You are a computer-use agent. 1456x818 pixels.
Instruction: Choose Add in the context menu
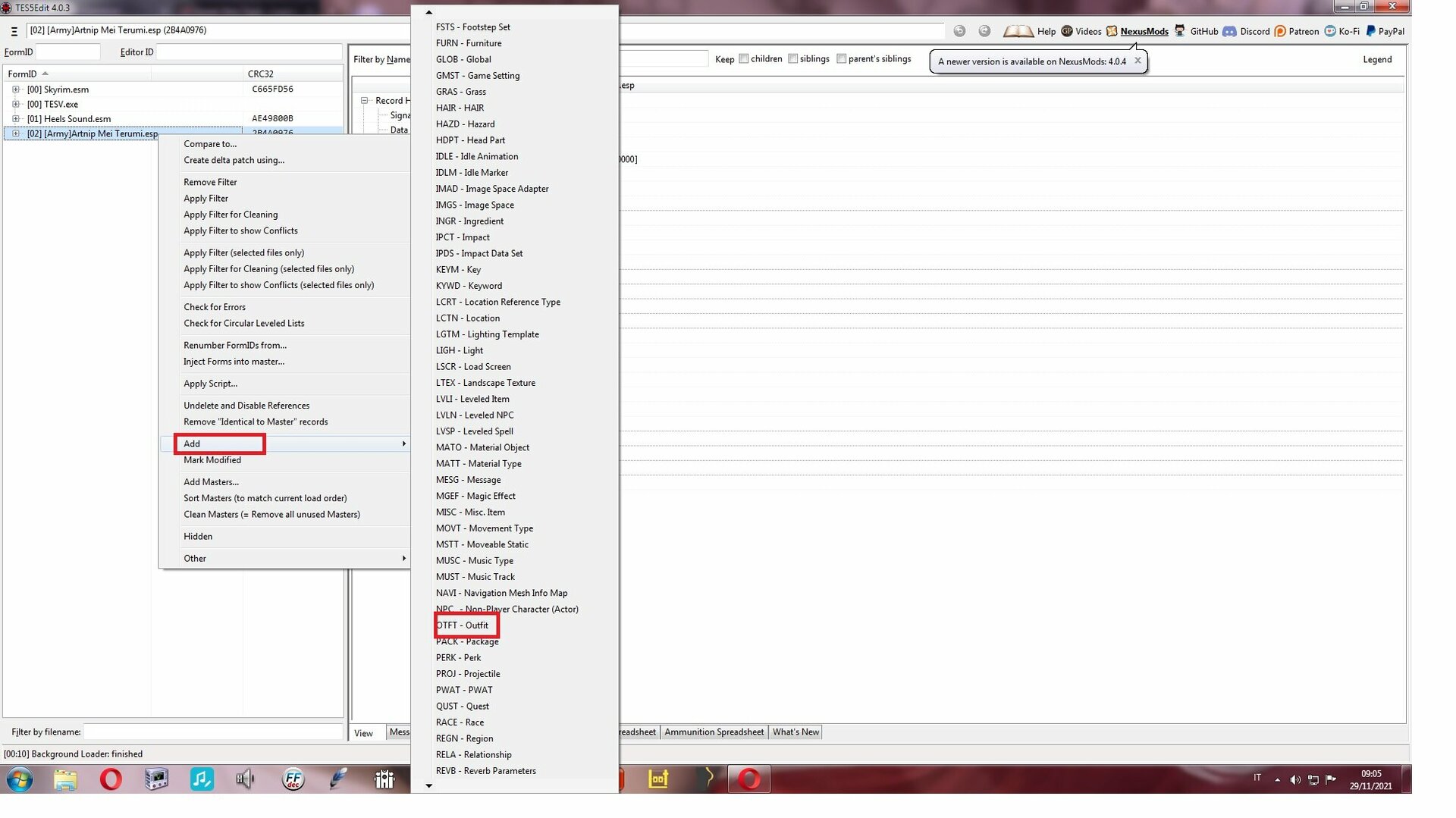coord(284,444)
